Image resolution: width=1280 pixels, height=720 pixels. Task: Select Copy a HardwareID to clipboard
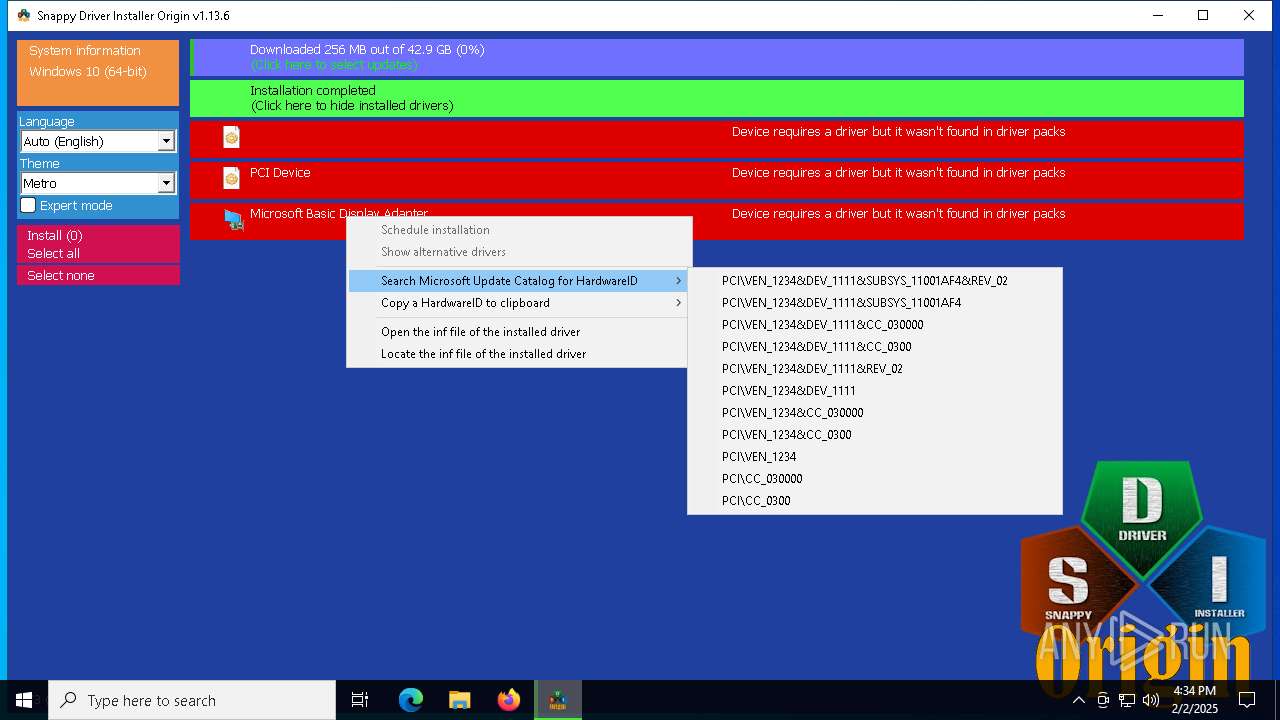[x=518, y=303]
